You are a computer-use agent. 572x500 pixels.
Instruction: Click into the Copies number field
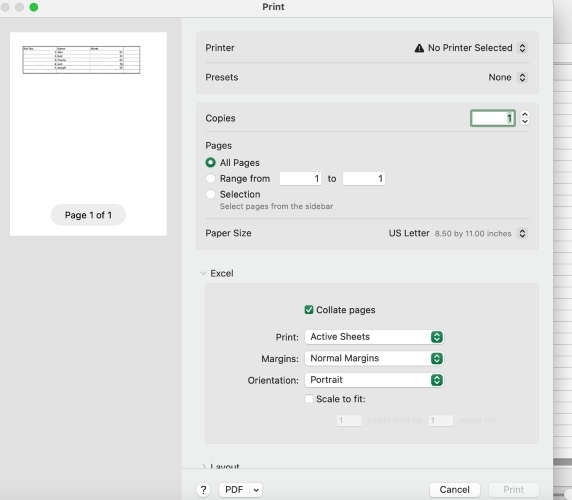click(493, 118)
